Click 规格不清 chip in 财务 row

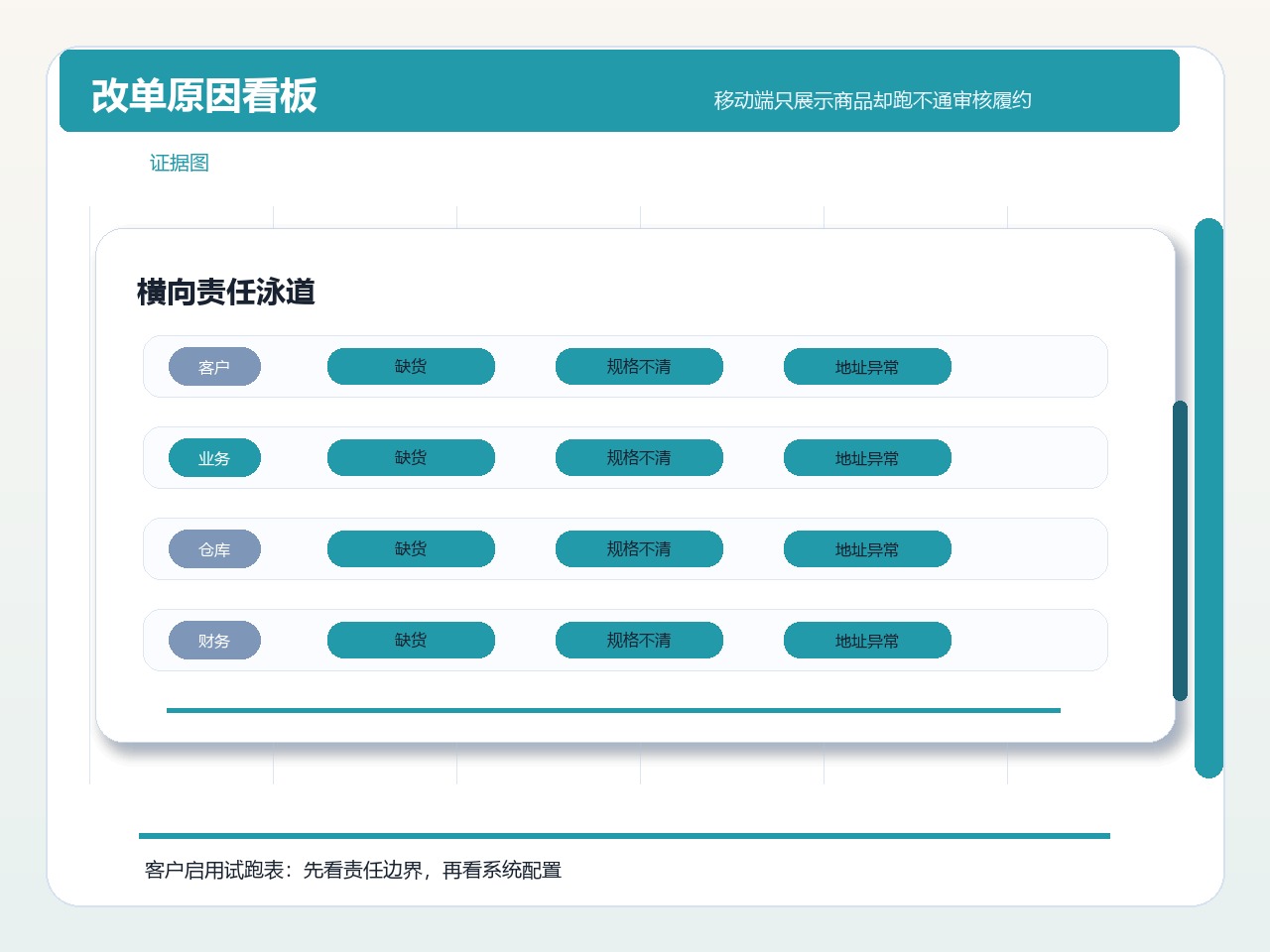pos(639,641)
